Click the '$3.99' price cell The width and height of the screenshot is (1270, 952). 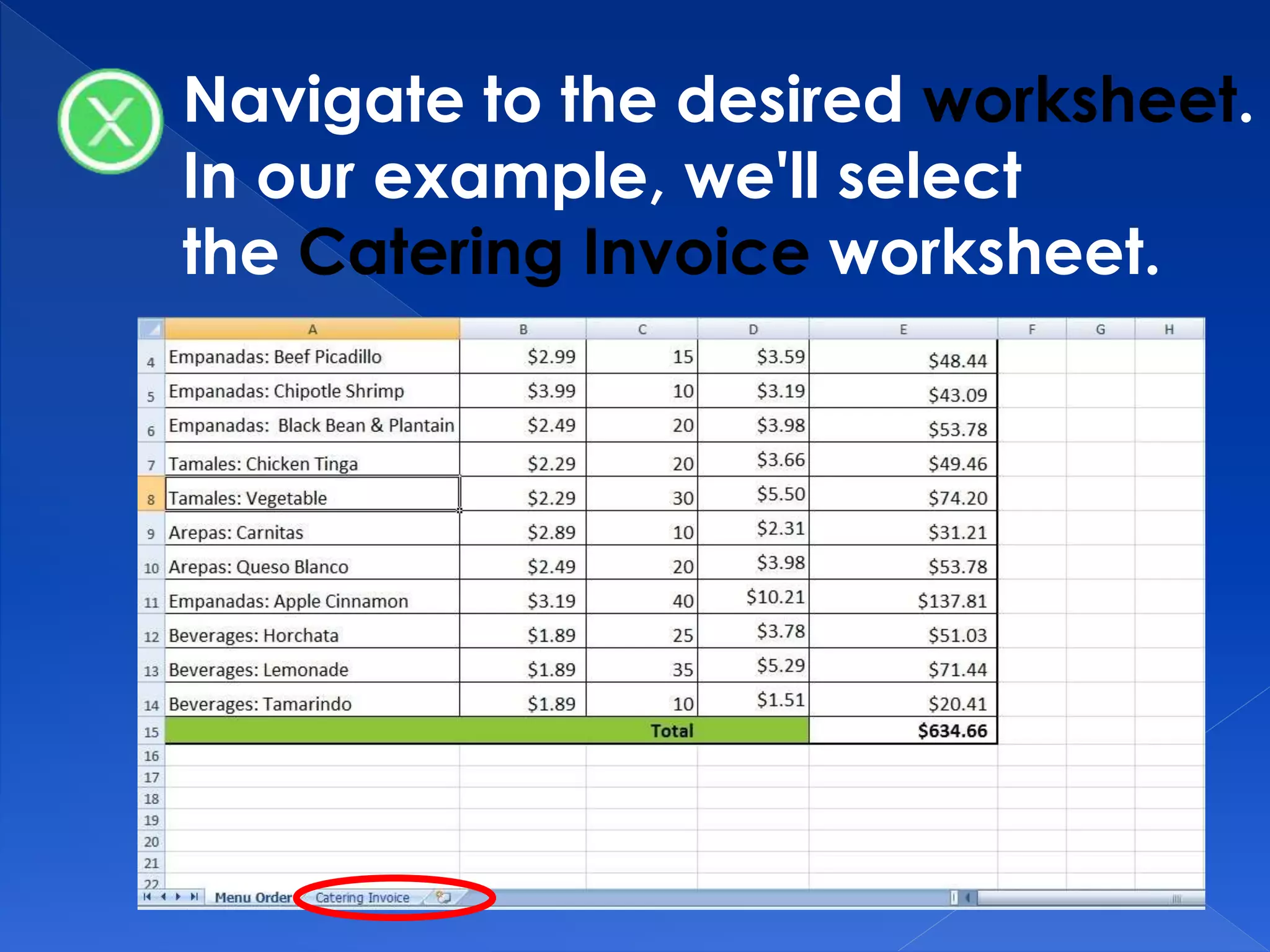523,391
